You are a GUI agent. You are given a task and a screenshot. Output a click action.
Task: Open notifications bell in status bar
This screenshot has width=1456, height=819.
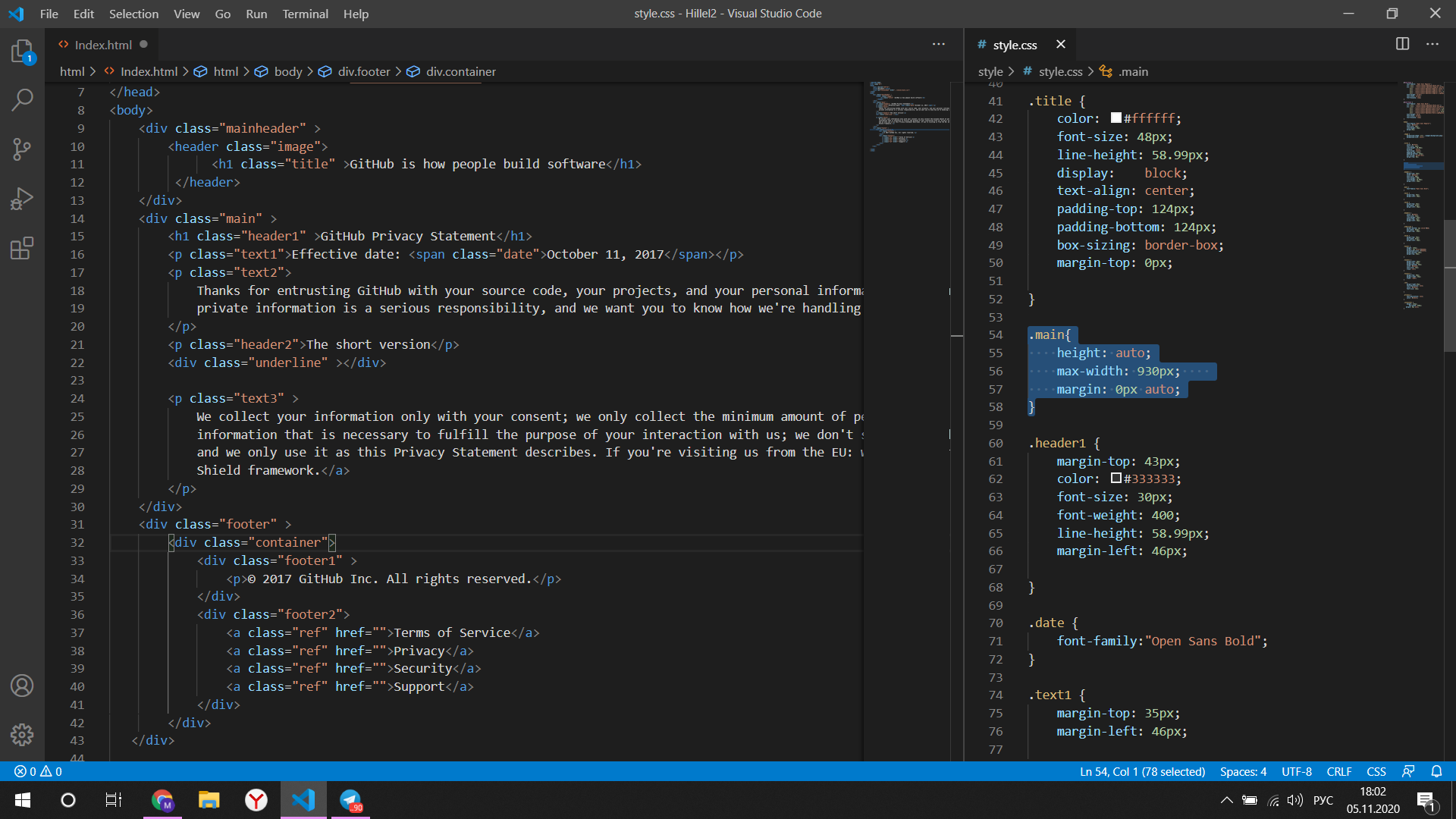pos(1436,771)
